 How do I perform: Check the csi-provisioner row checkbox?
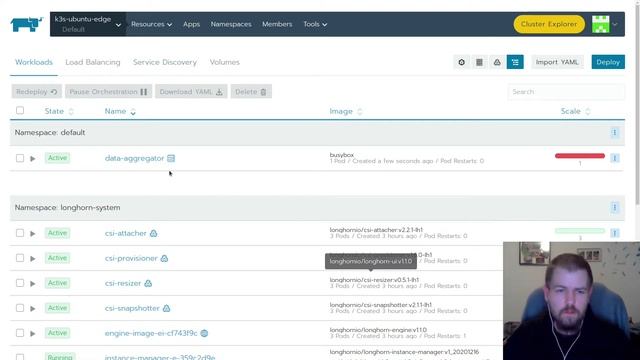[20, 258]
